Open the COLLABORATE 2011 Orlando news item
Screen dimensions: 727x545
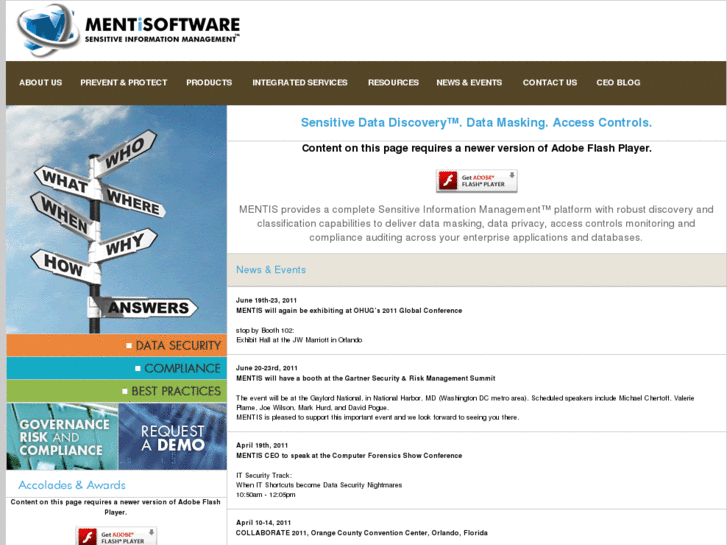(362, 533)
